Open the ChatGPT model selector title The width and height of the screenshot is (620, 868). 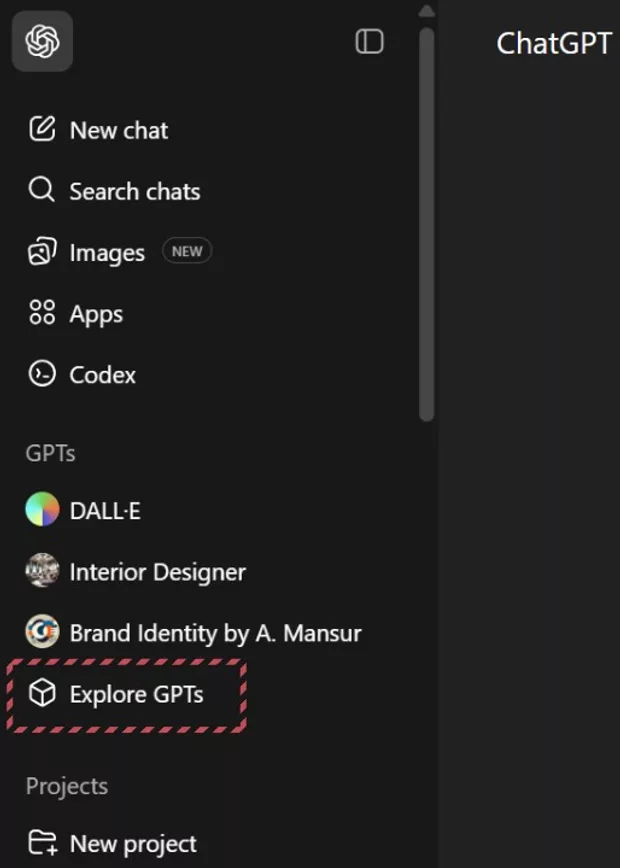[x=553, y=43]
